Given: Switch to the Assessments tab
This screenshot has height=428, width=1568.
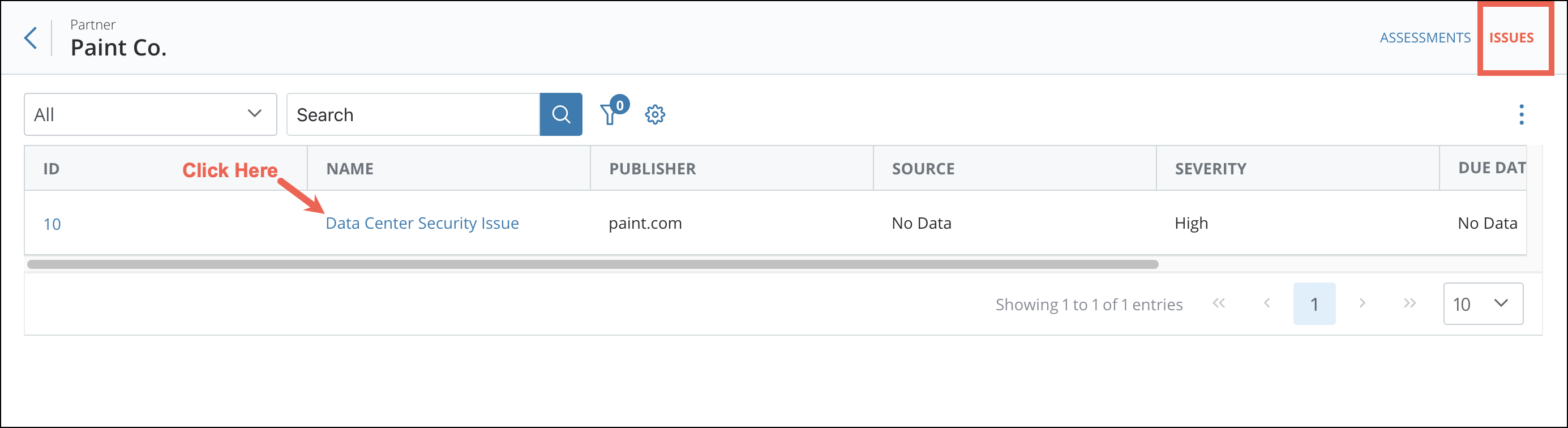Looking at the screenshot, I should tap(1424, 38).
